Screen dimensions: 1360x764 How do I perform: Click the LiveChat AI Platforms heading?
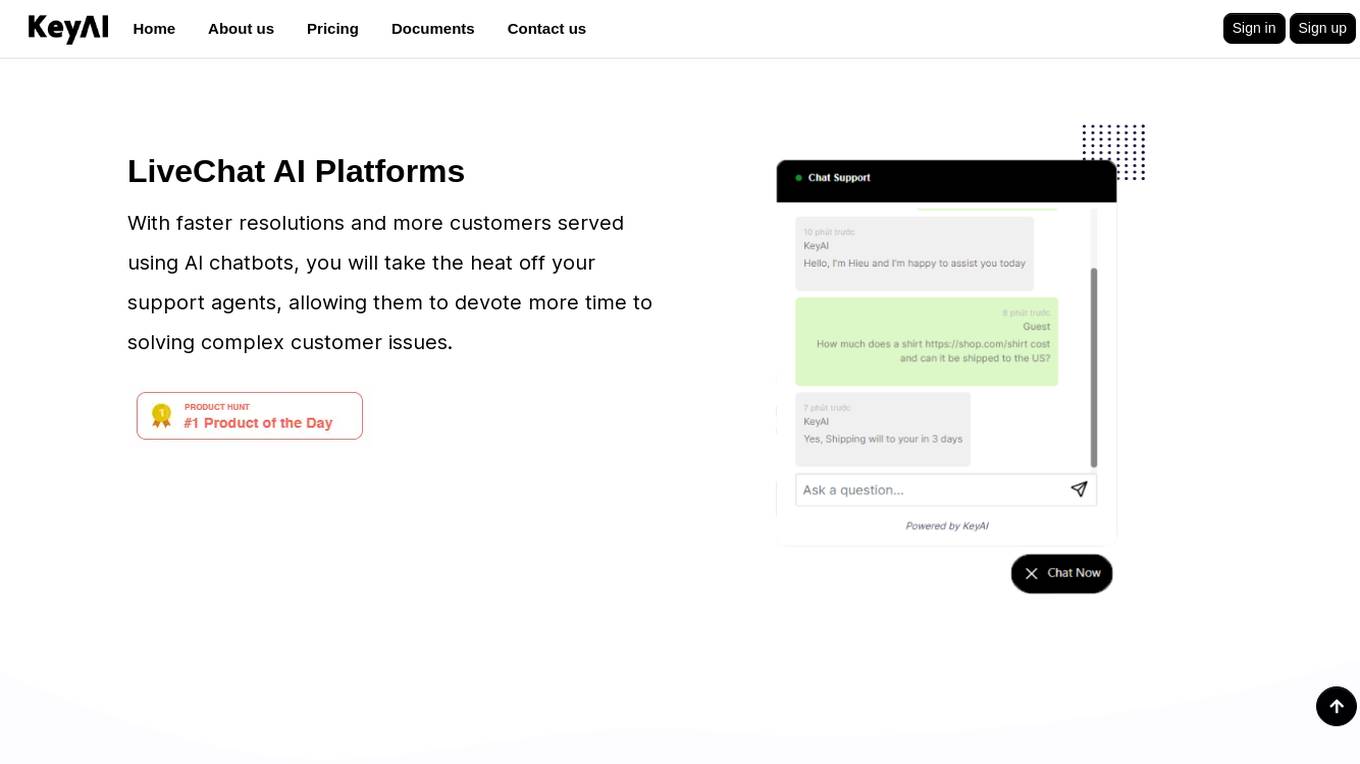[296, 171]
